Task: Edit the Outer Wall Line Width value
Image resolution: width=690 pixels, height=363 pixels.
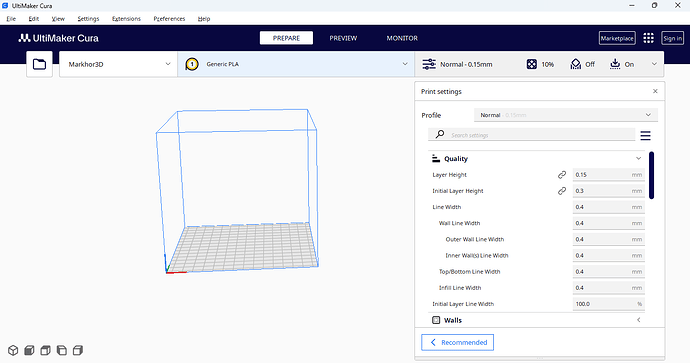Action: pos(609,239)
